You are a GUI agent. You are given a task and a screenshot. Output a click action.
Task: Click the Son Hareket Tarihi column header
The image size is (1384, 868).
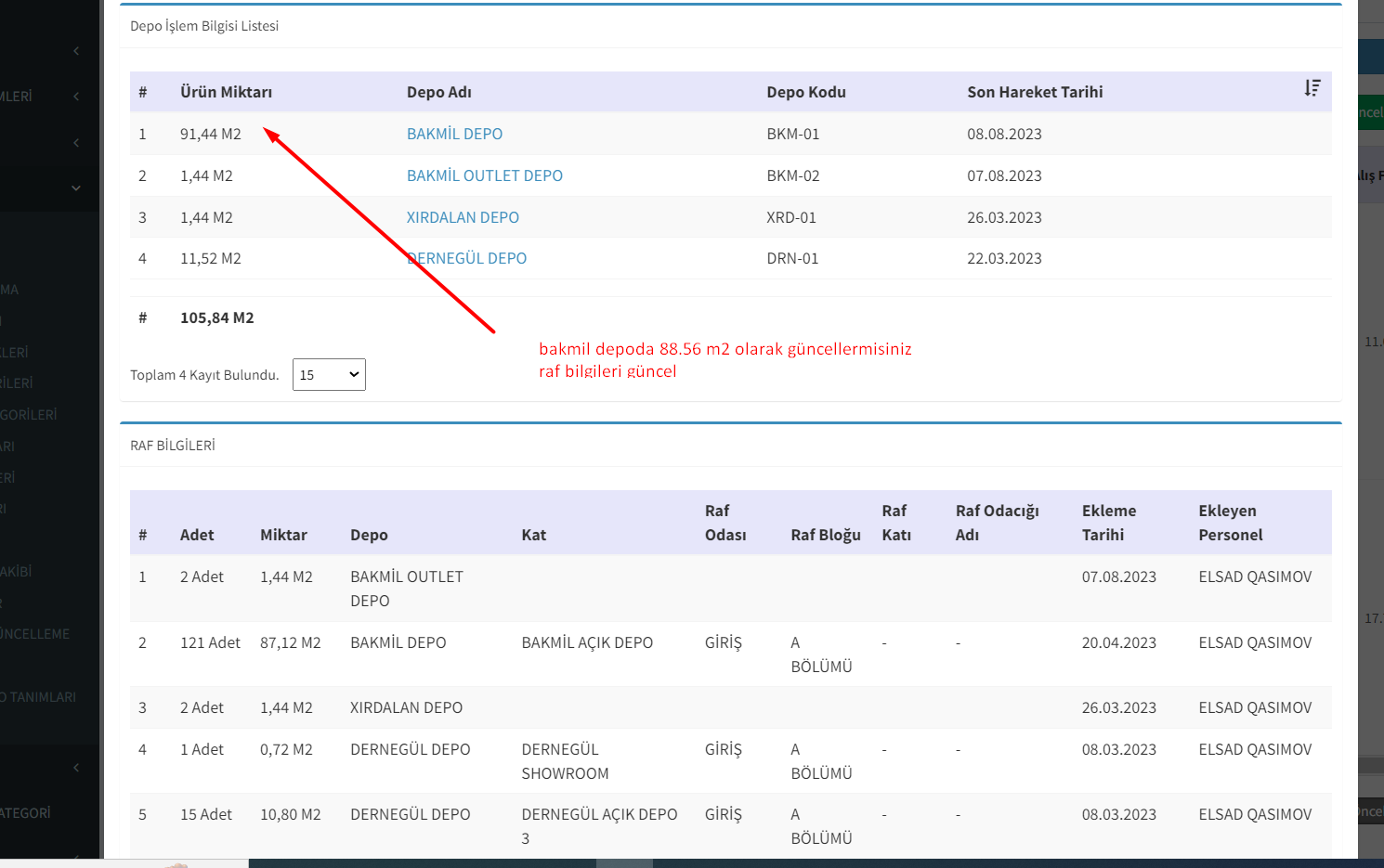1035,92
